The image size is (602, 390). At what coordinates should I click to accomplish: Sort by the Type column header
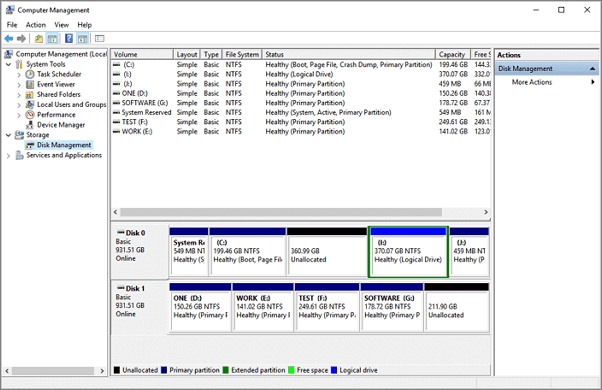(x=211, y=54)
